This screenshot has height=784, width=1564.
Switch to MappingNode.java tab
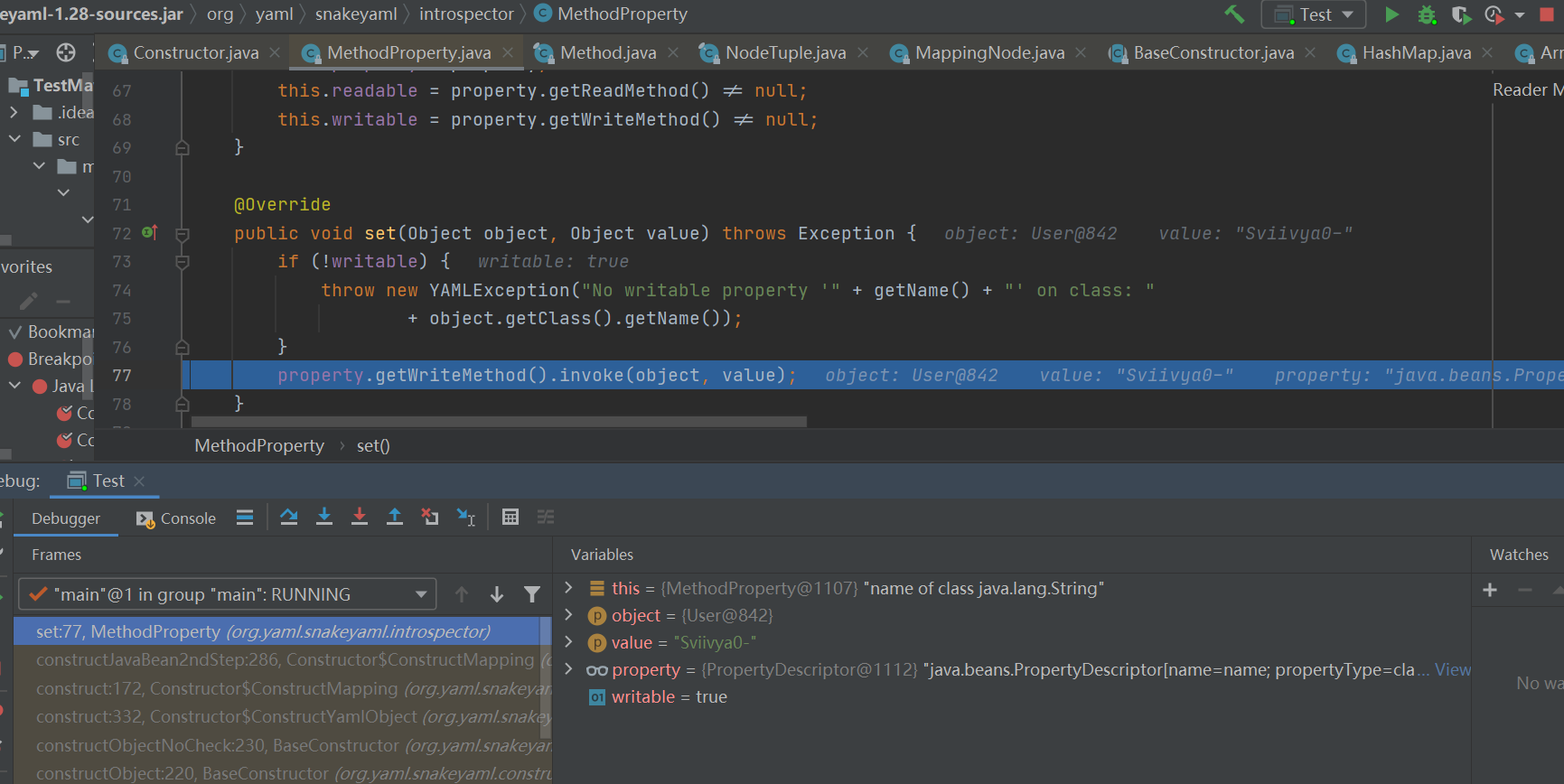pos(989,53)
